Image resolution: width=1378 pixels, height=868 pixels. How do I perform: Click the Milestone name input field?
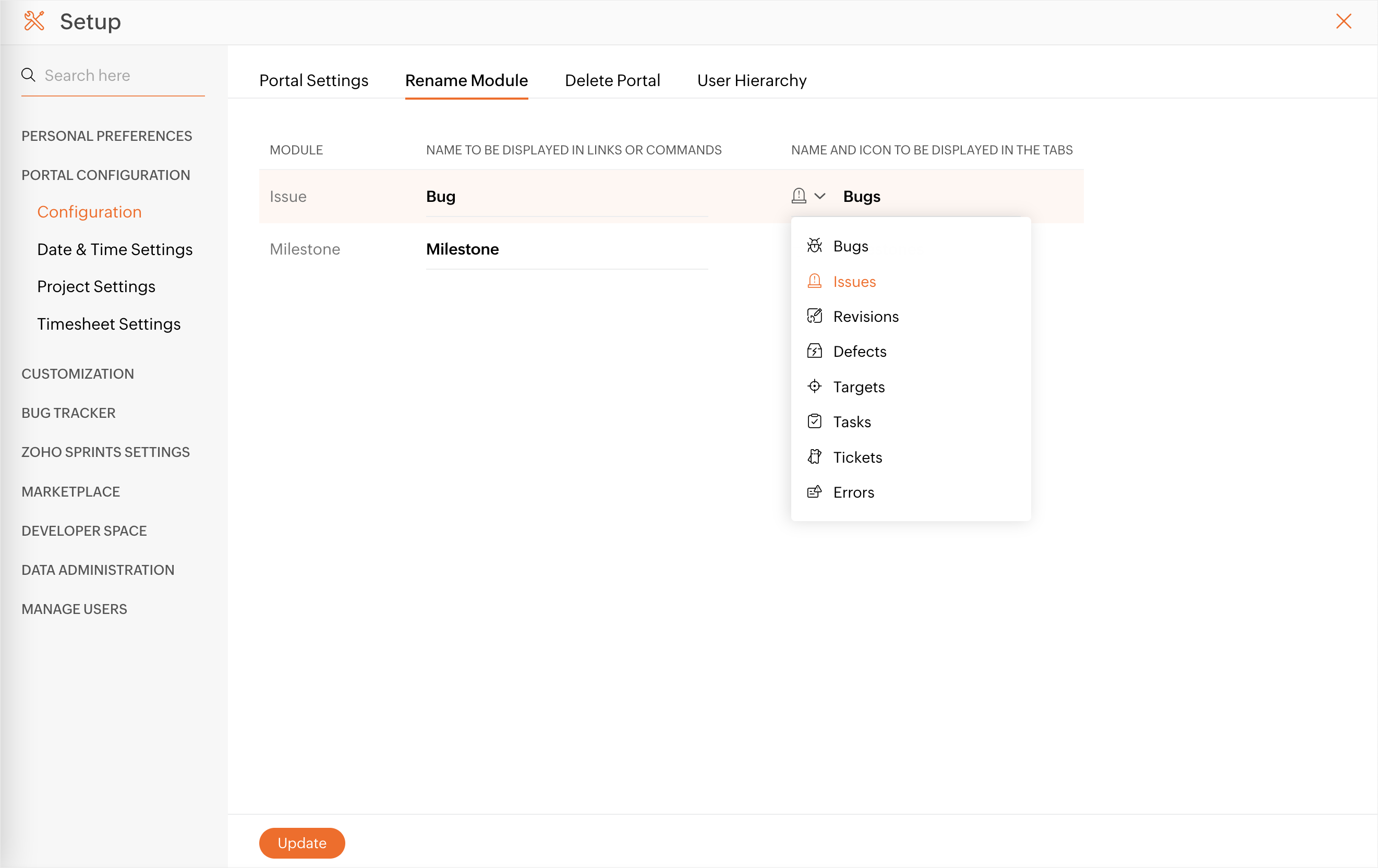pyautogui.click(x=566, y=249)
